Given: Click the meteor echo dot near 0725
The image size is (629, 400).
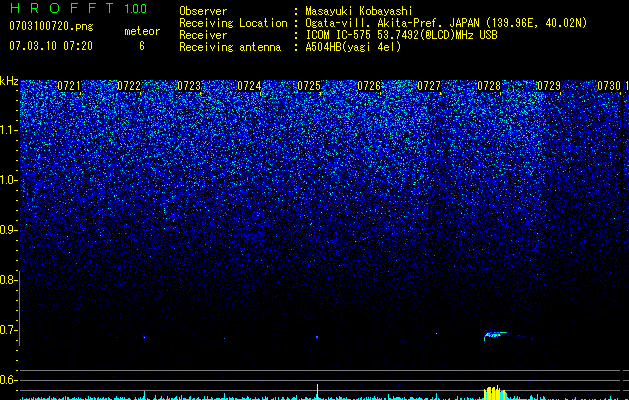Looking at the screenshot, I should pos(317,337).
